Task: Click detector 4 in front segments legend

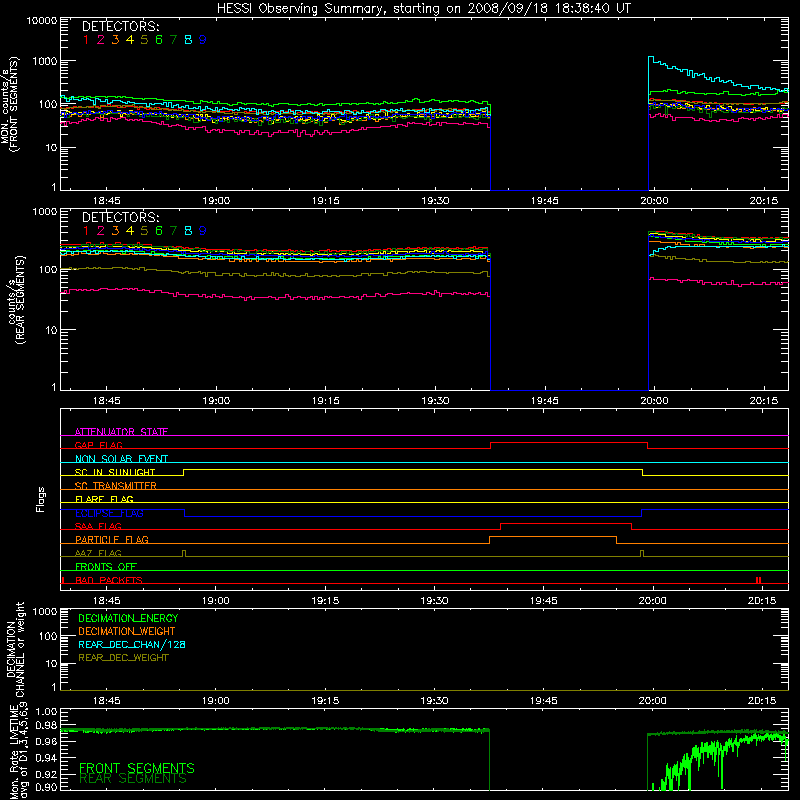Action: click(130, 40)
